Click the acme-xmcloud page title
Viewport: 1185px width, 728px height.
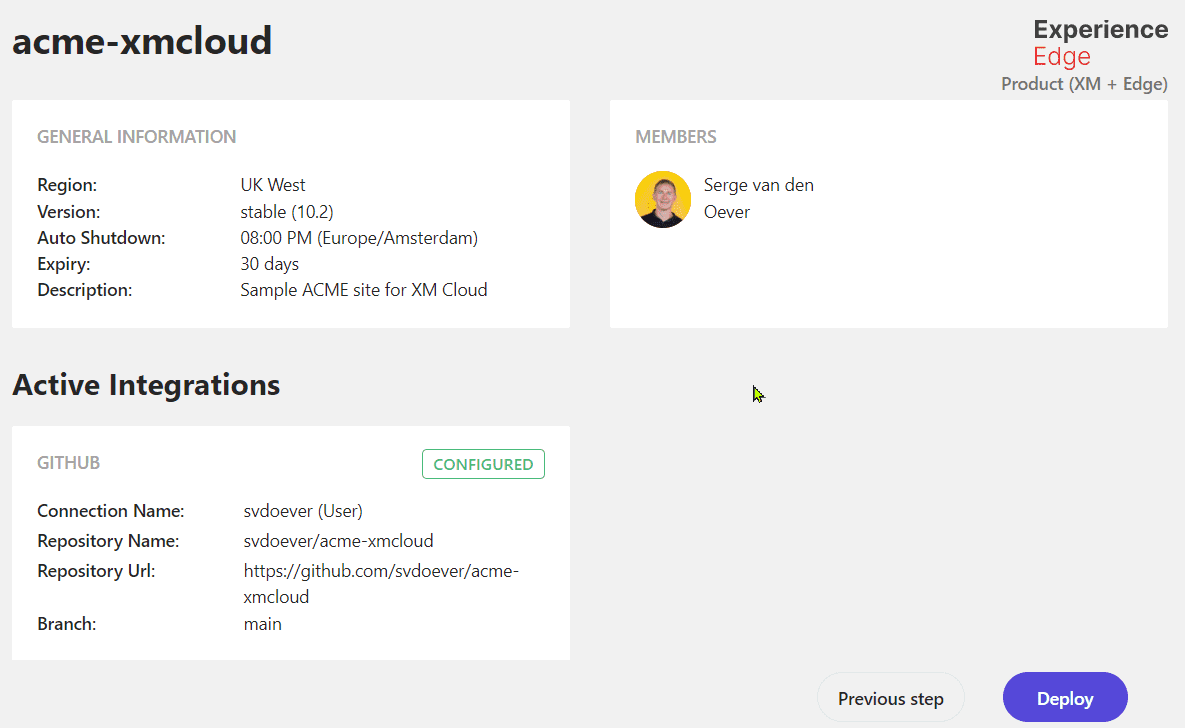pyautogui.click(x=142, y=41)
